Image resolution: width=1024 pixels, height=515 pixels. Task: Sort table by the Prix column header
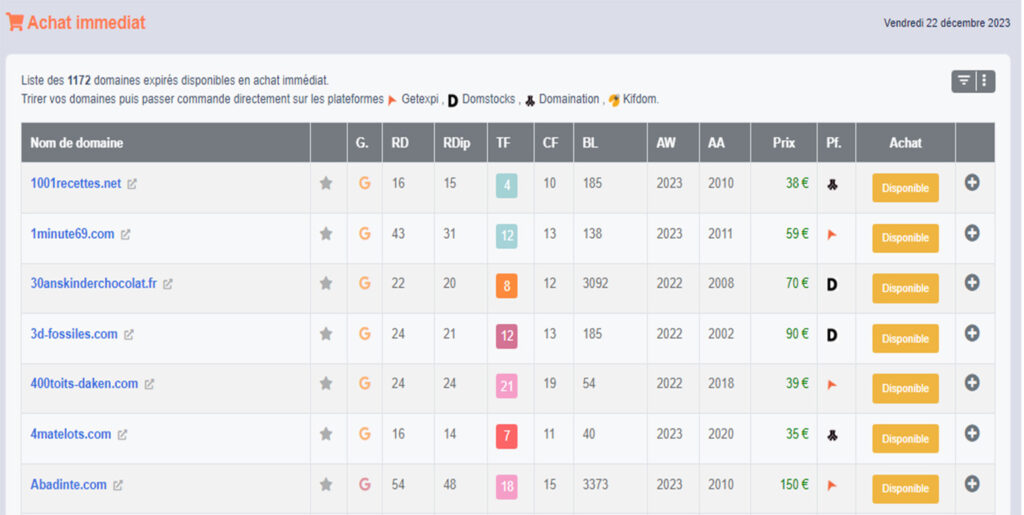[x=783, y=143]
